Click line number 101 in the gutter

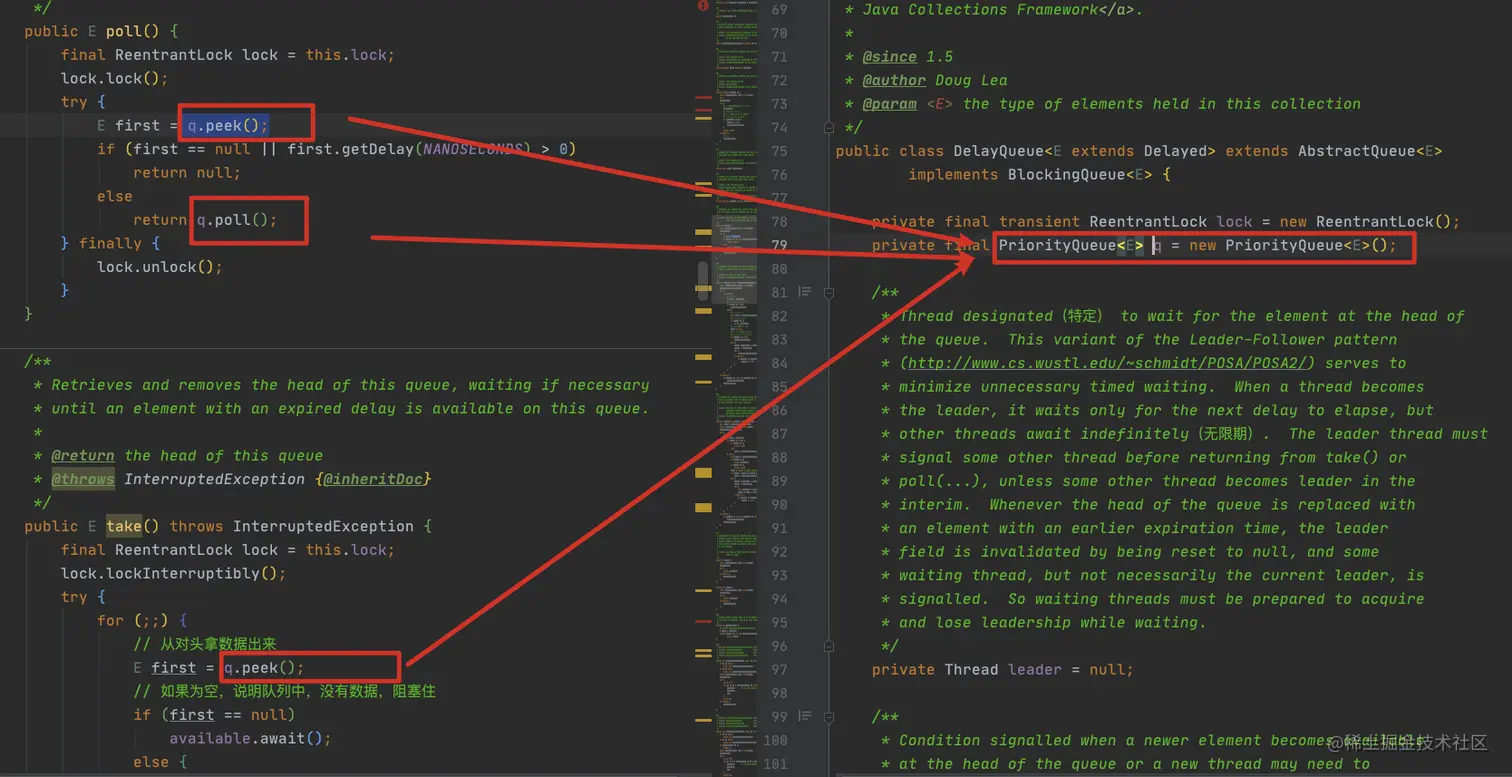[x=775, y=764]
